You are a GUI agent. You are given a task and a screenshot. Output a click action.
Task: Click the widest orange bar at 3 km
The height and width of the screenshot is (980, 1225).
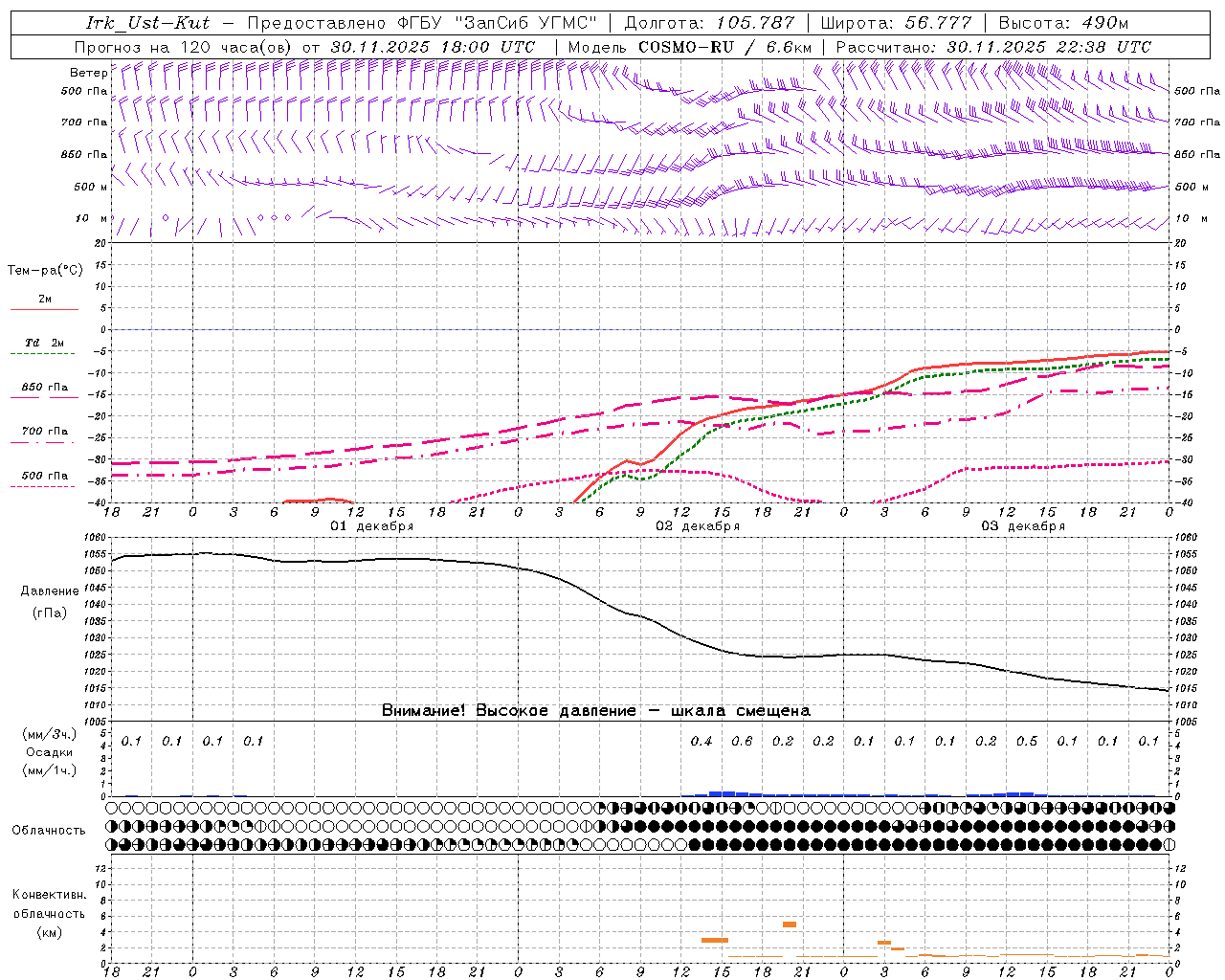715,940
